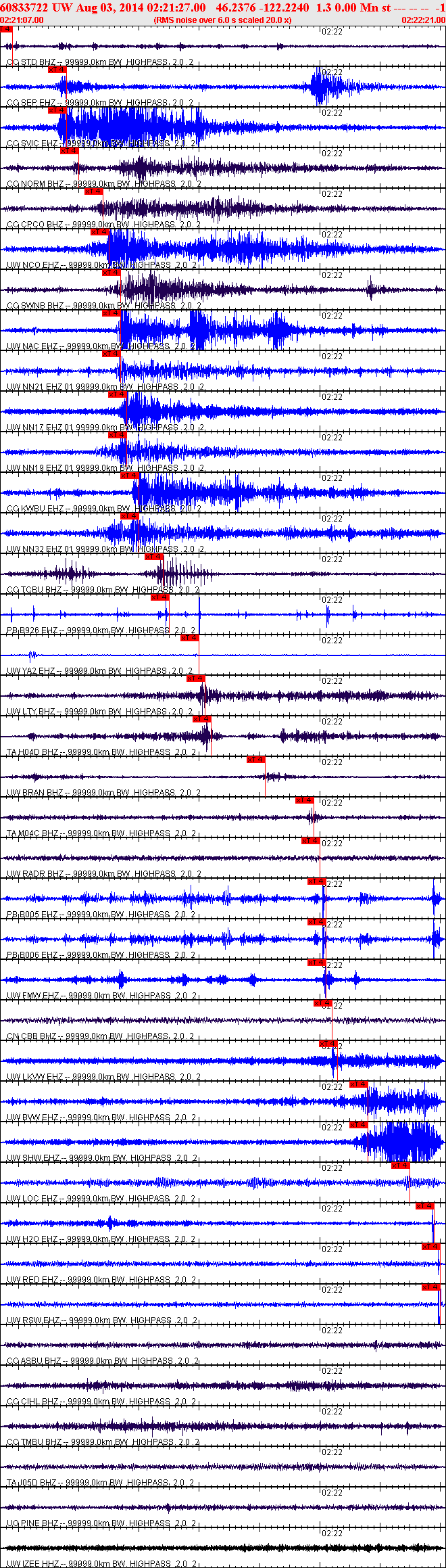The image size is (446, 1568).
Task: Click the 'UW NN32 EHZ 01' label
Action: [x=39, y=549]
